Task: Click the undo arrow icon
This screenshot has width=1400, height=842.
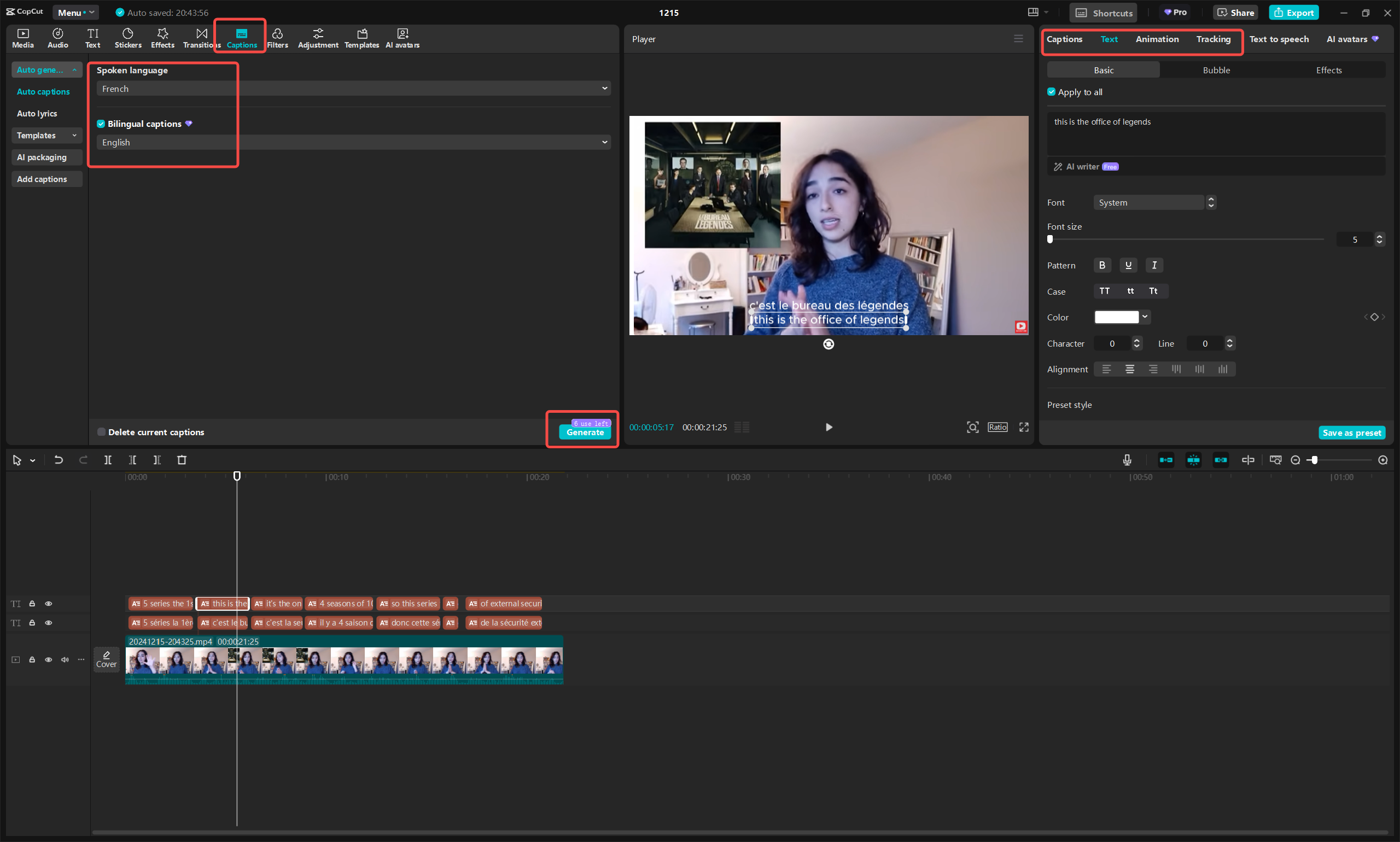Action: 59,460
